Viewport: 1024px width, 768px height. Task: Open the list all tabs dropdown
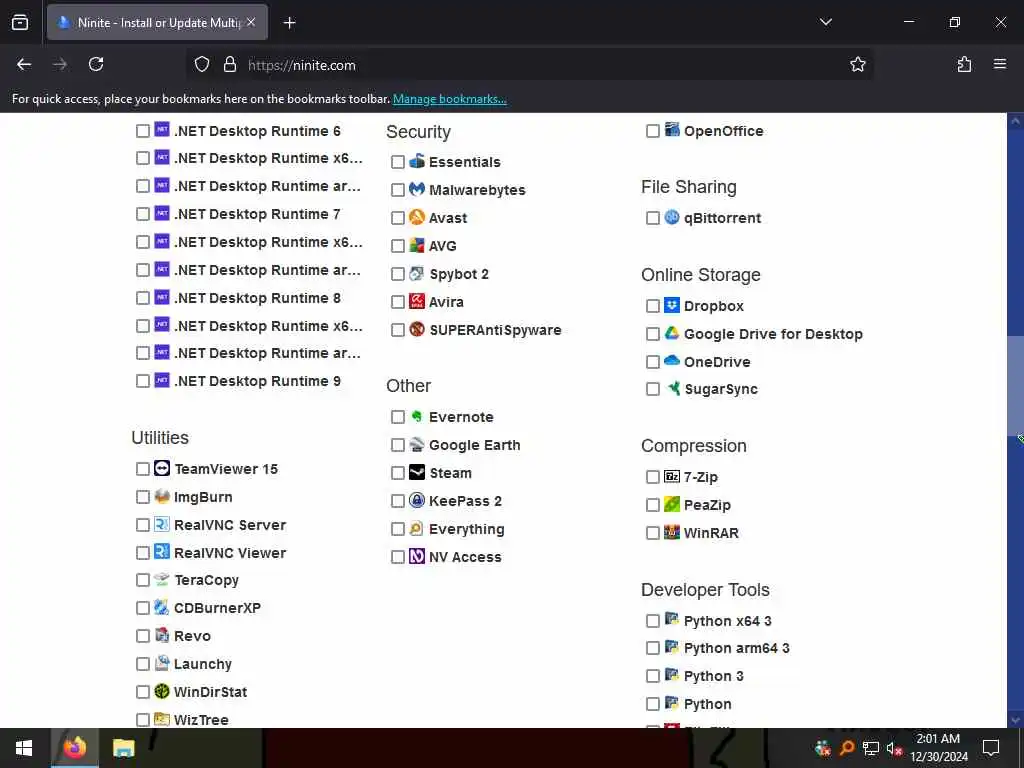pyautogui.click(x=826, y=22)
